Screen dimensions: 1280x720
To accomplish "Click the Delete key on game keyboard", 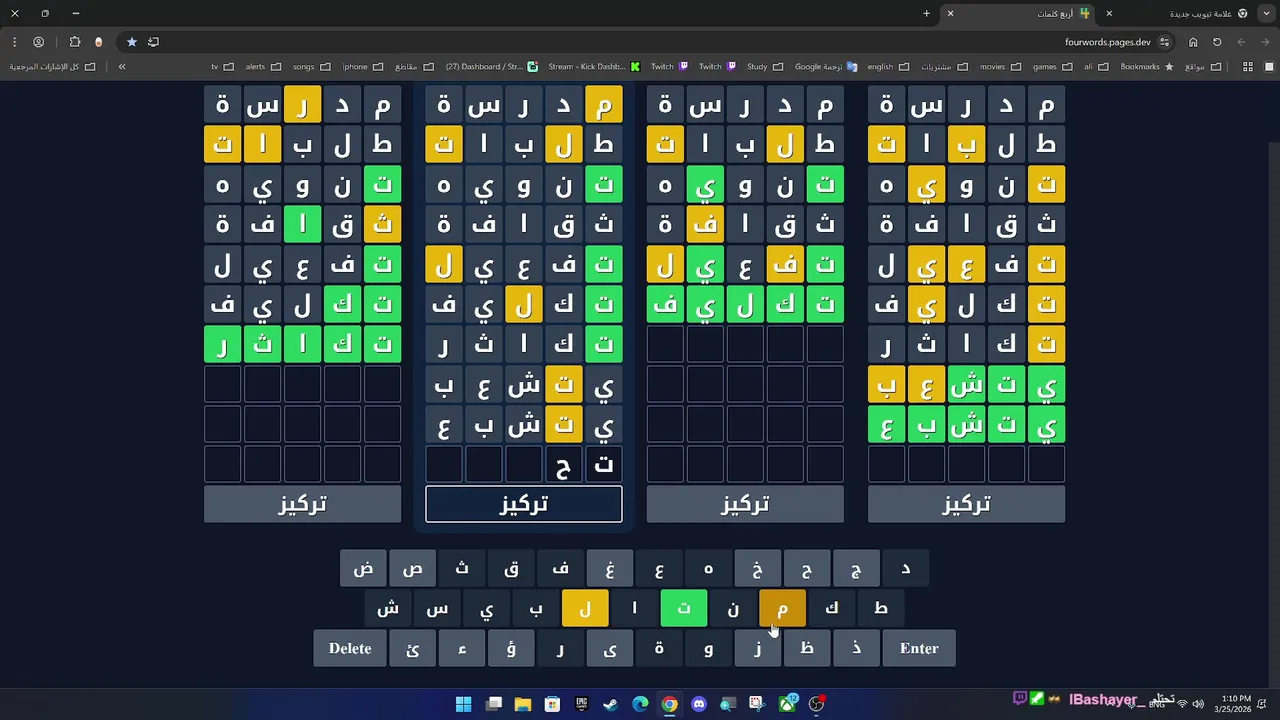I will point(350,648).
